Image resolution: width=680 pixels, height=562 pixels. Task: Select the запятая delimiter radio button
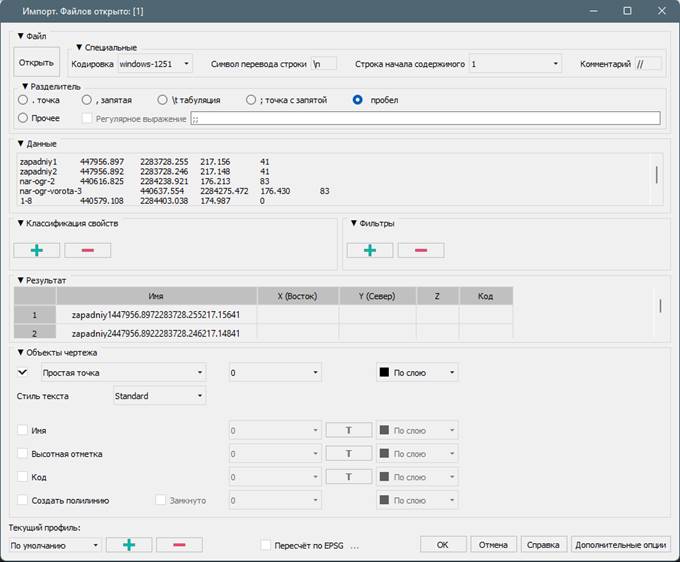pos(88,100)
